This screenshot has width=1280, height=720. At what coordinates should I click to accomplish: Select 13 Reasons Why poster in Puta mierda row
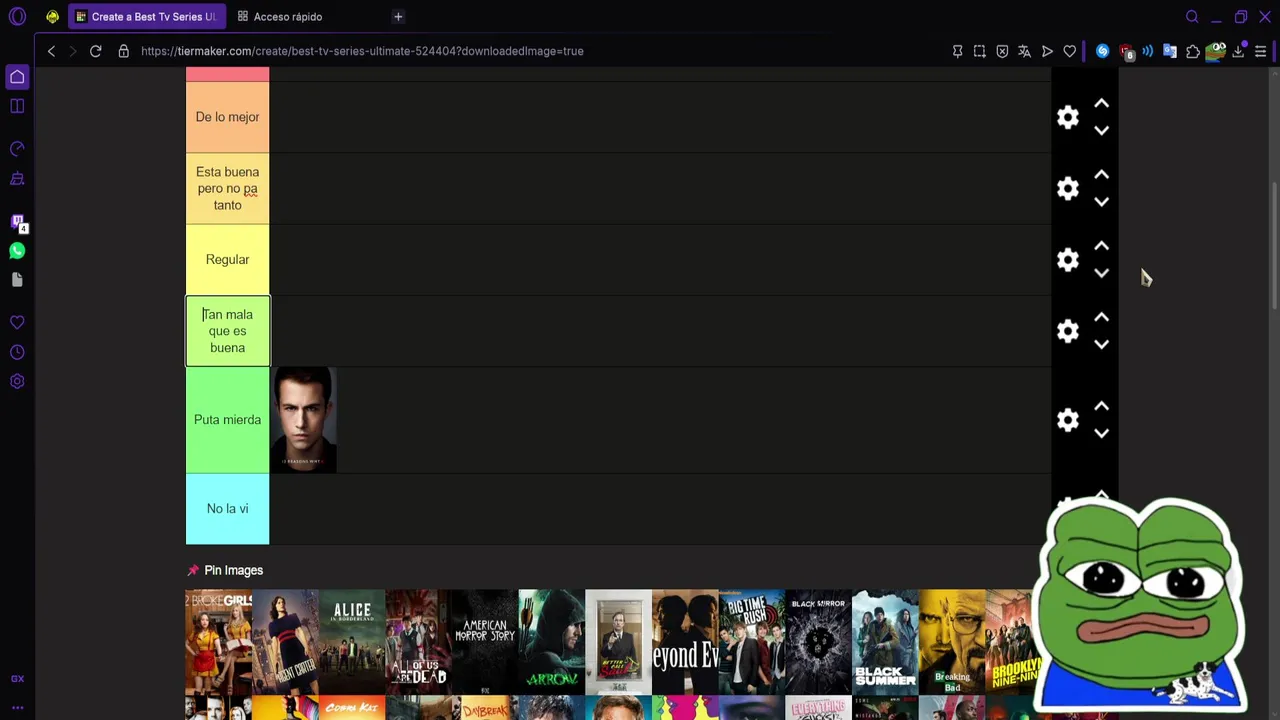pyautogui.click(x=303, y=420)
